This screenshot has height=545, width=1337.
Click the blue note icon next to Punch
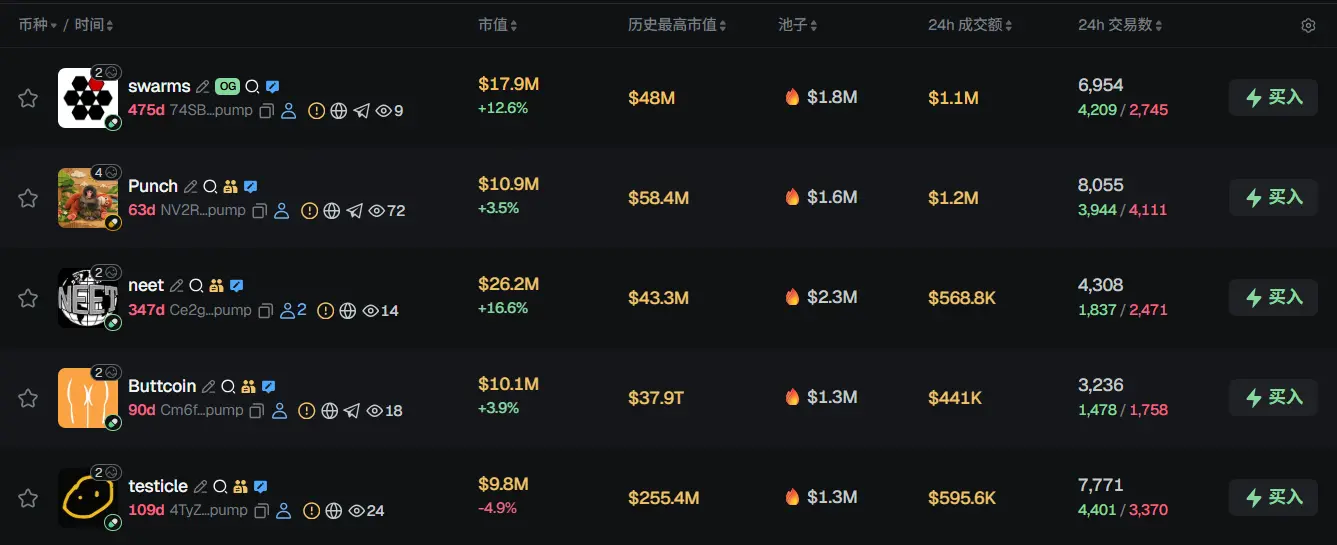point(251,186)
